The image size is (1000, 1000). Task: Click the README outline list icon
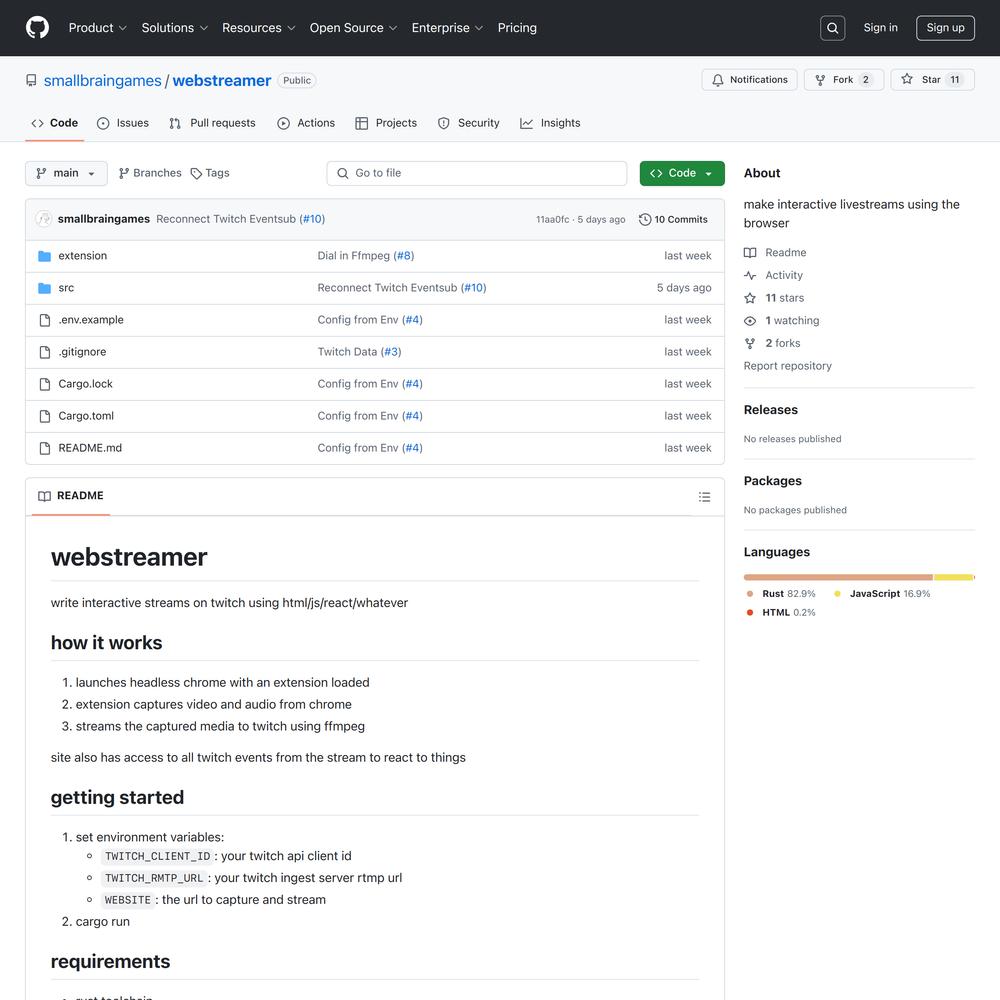[x=704, y=497]
